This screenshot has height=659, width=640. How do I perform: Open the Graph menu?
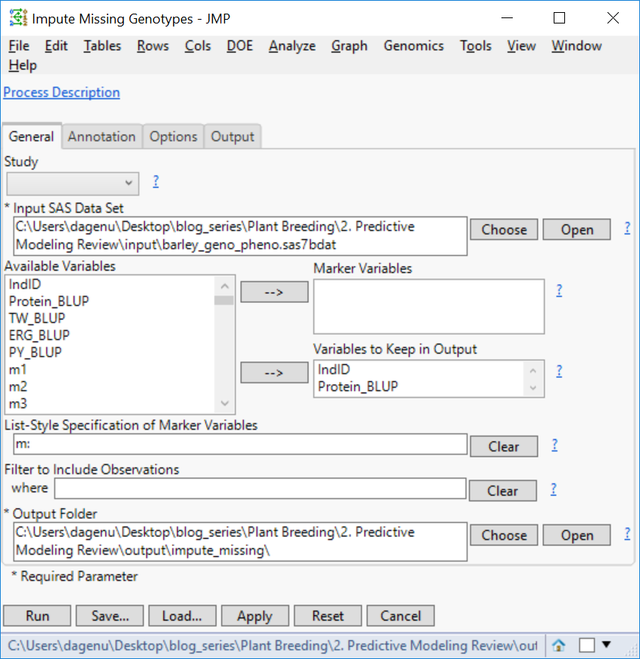click(349, 46)
